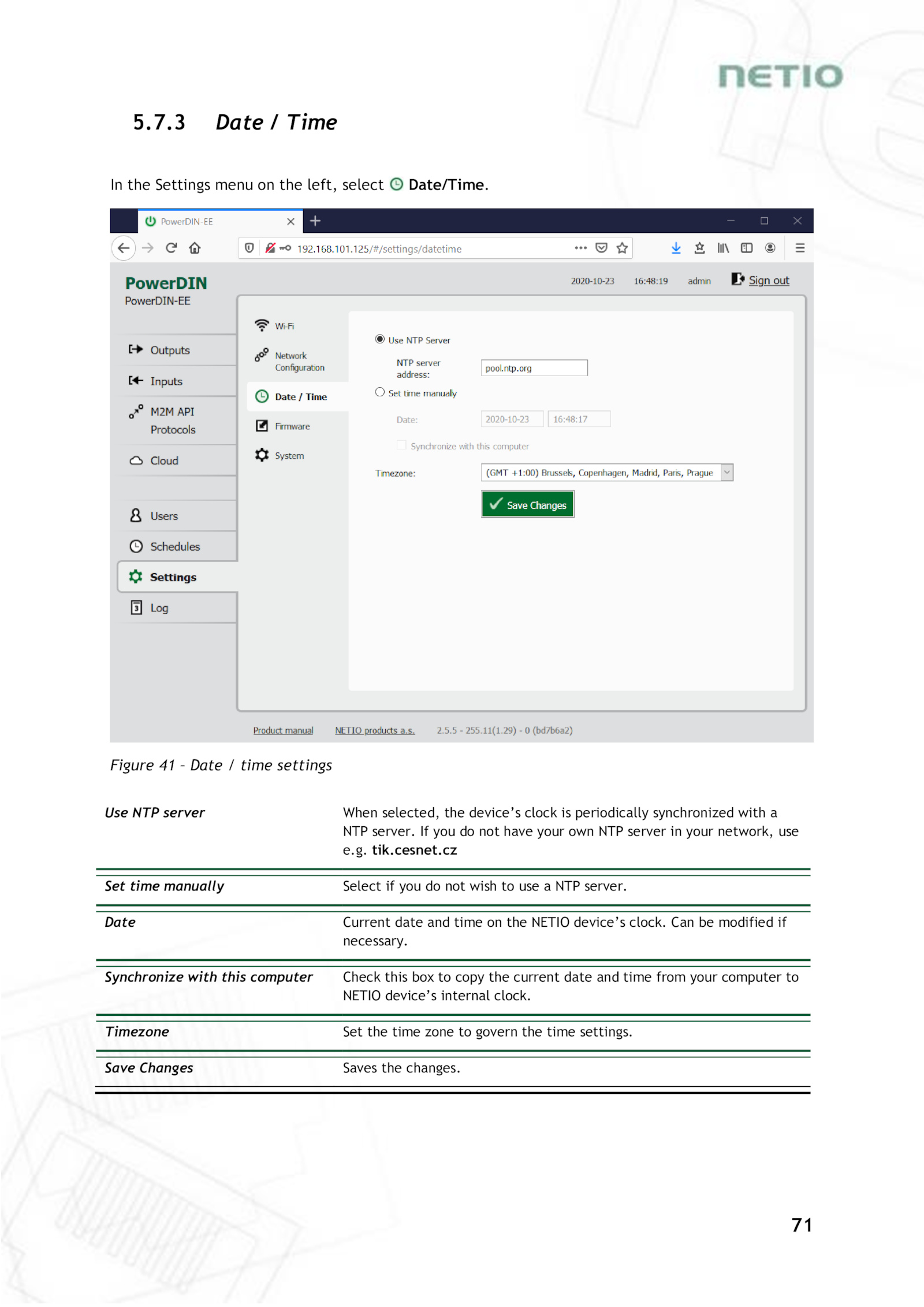Open the Firefox account profile icon

tap(770, 248)
